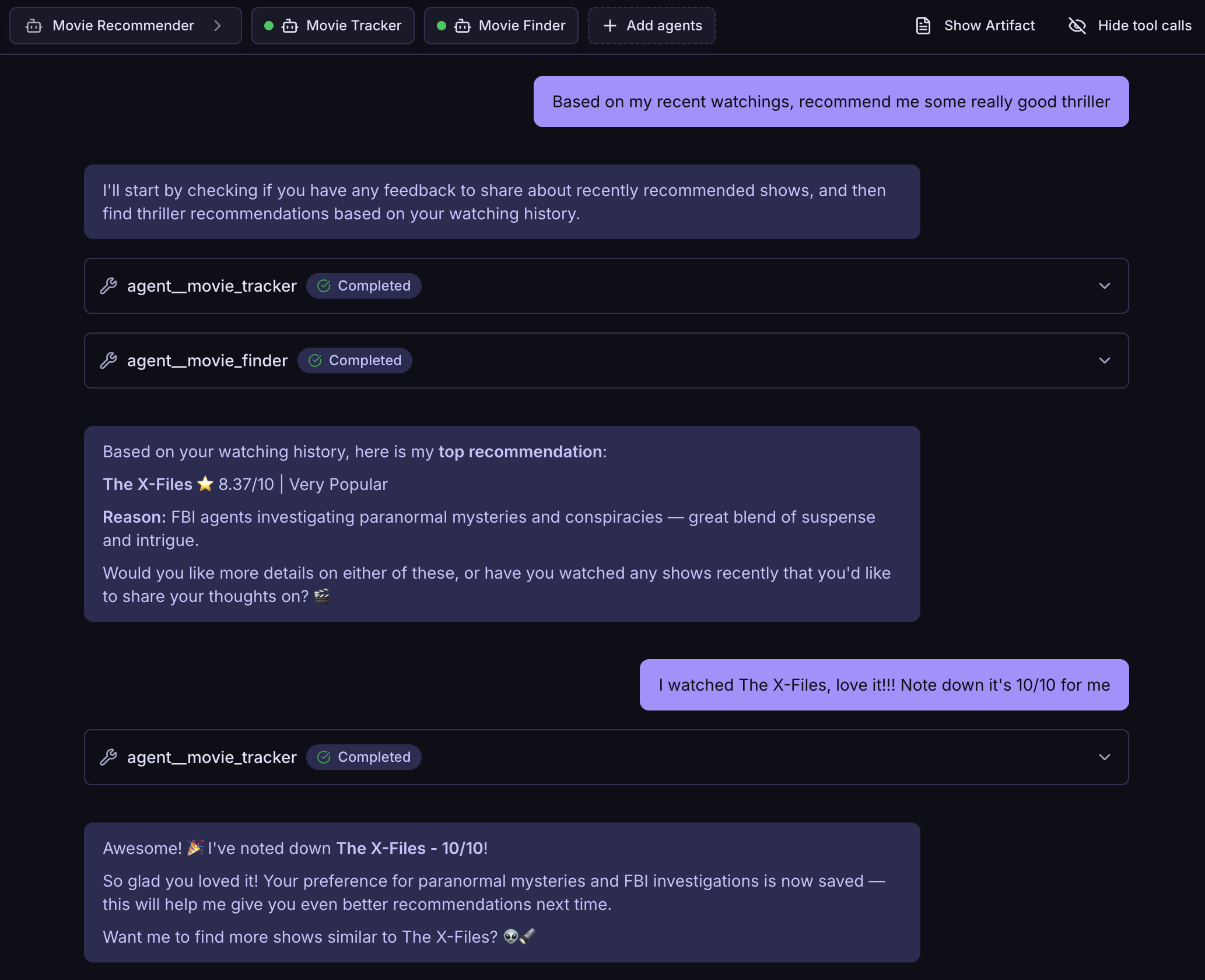Expand the agent_movie_finder tool call
Screen dimensions: 1205x980
click(1104, 360)
